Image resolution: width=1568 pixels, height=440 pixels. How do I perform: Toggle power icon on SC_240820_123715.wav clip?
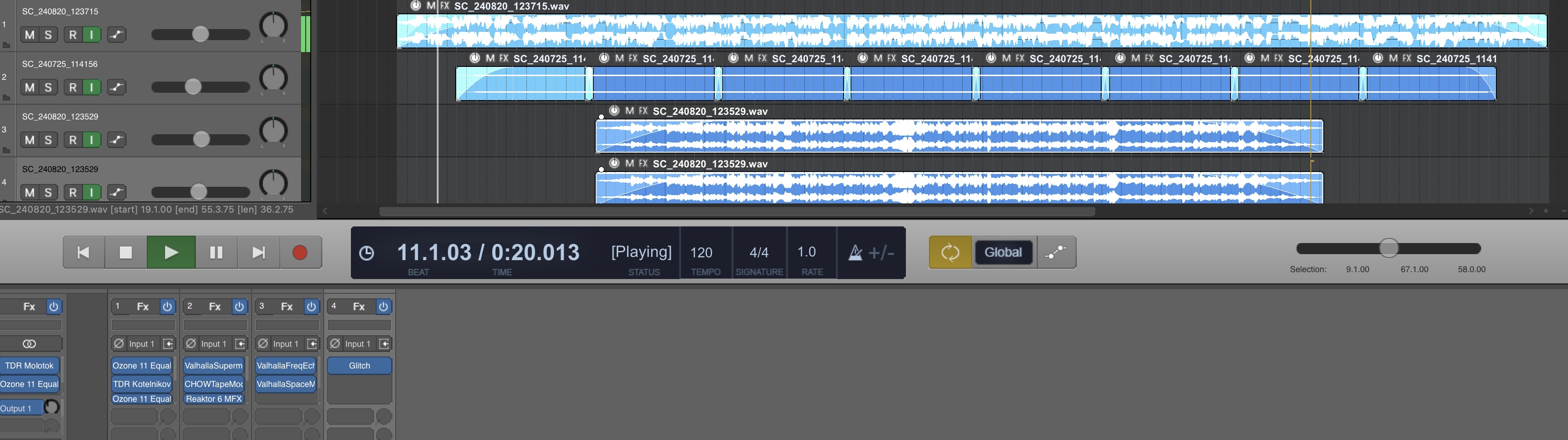pyautogui.click(x=416, y=6)
